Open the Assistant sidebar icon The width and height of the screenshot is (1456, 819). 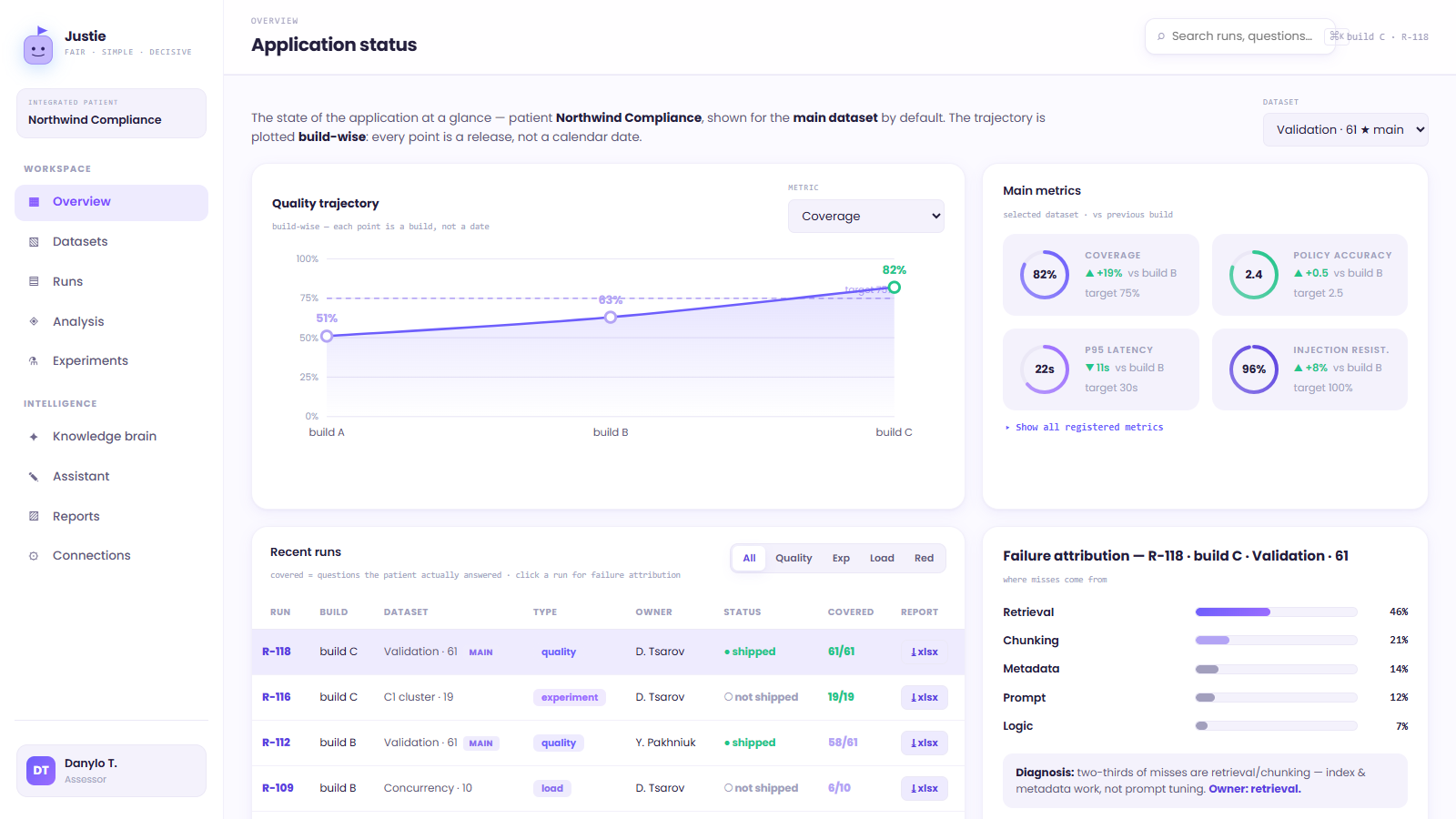click(x=34, y=477)
